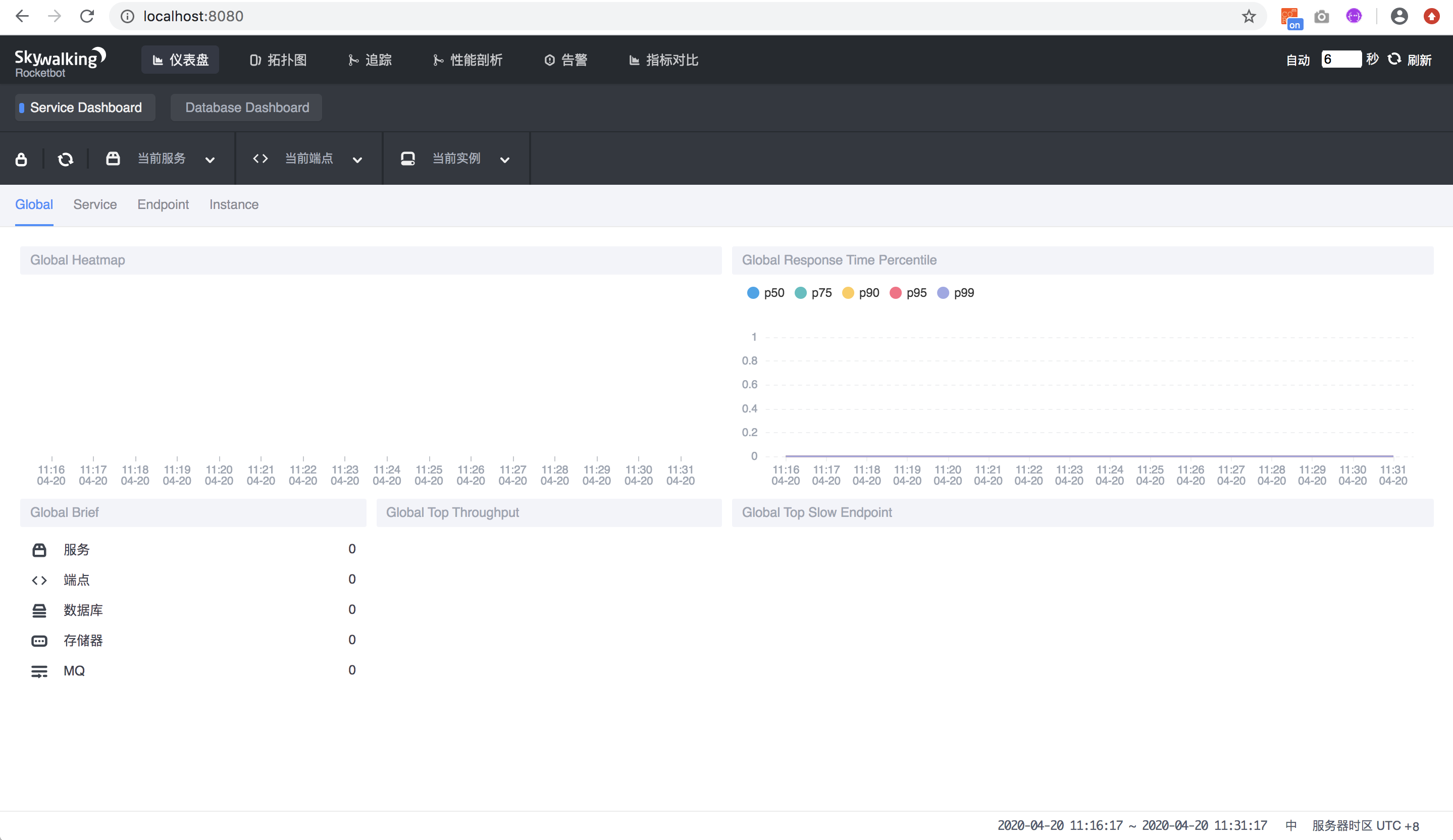Image resolution: width=1453 pixels, height=840 pixels.
Task: Click the p99 purple legend swatch
Action: 943,293
